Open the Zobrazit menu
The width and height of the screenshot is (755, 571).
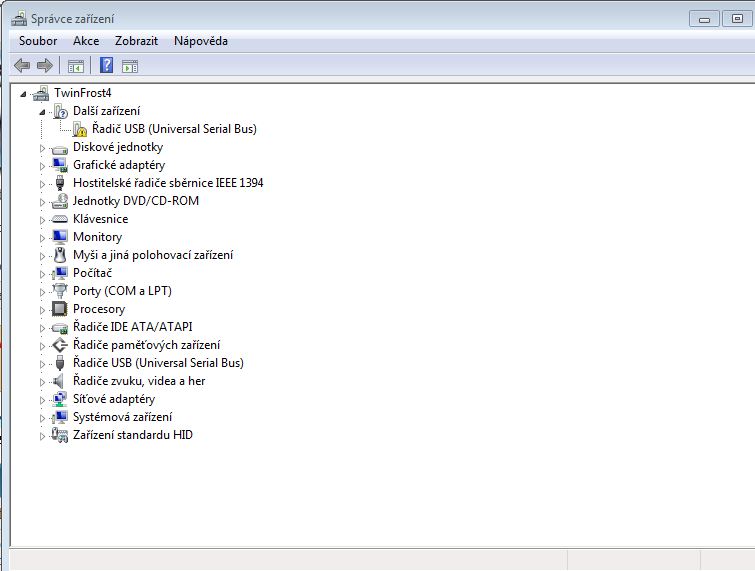coord(136,41)
